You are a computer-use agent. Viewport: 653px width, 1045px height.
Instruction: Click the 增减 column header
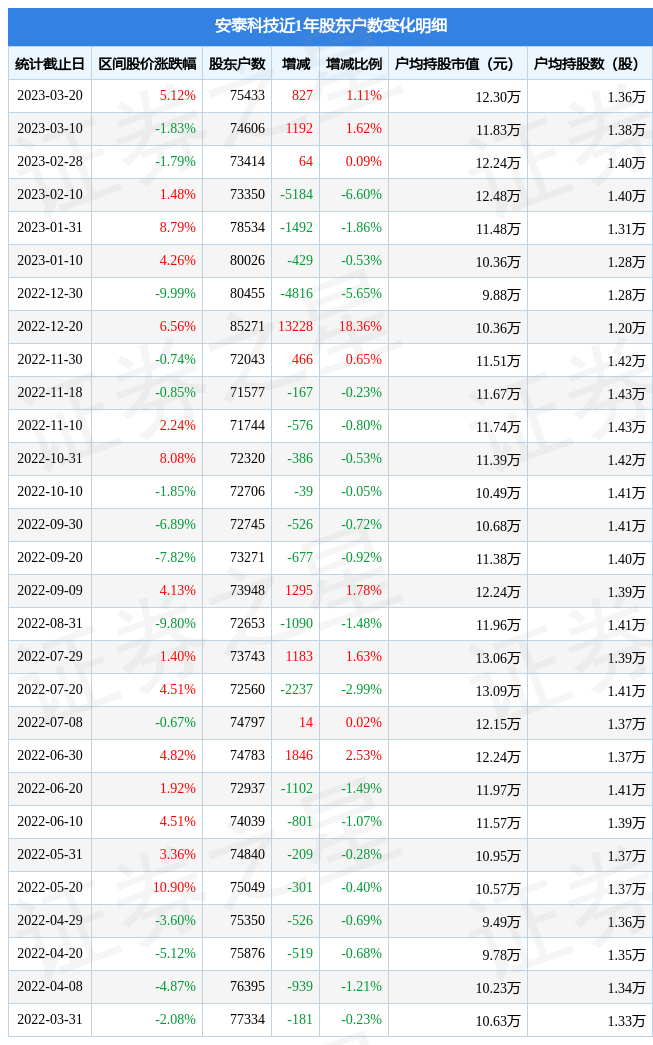pyautogui.click(x=296, y=64)
